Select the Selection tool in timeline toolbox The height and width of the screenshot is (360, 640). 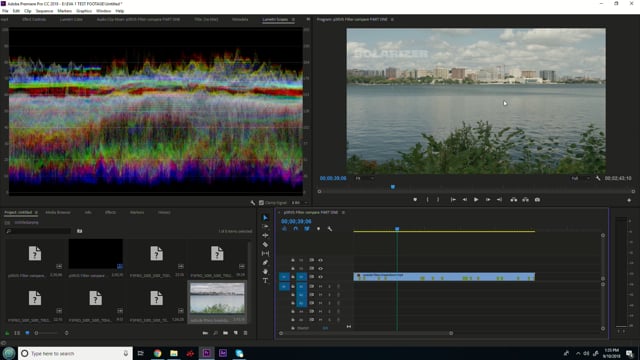click(265, 218)
